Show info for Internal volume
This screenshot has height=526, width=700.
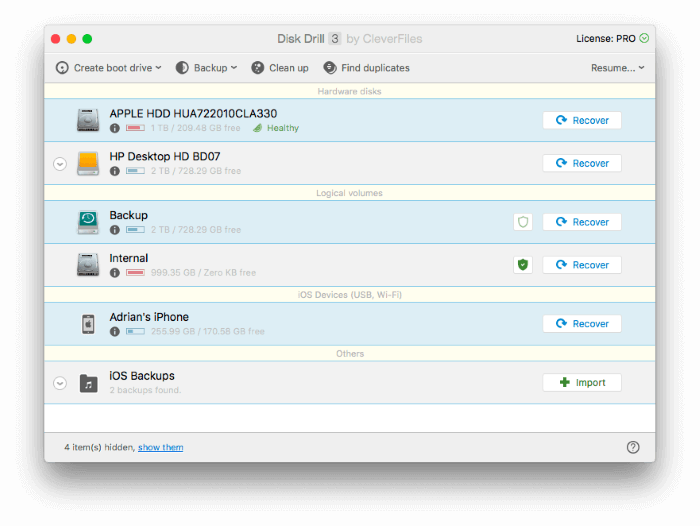tap(115, 273)
